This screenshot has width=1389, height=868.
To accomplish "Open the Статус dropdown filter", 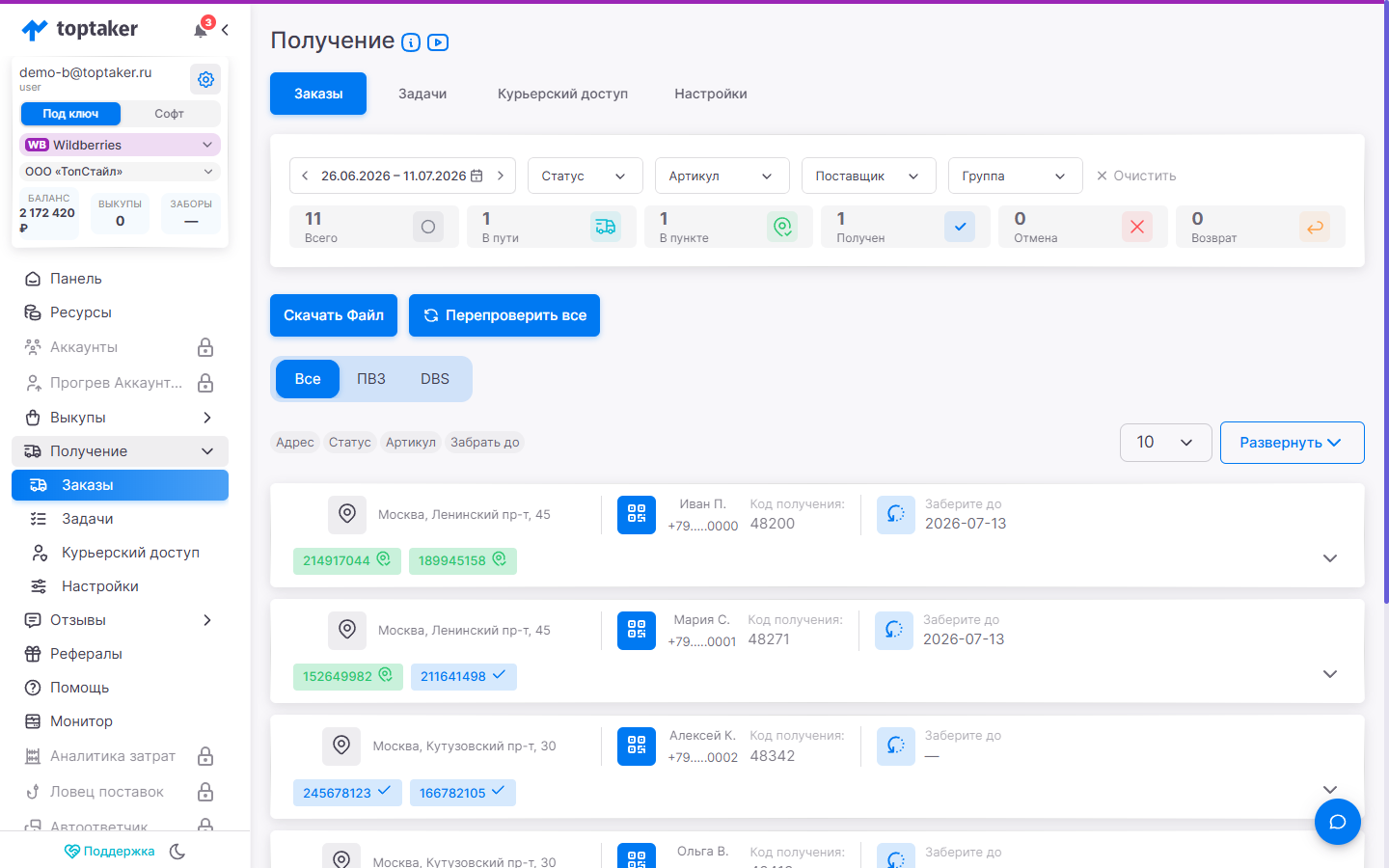I will (x=586, y=176).
